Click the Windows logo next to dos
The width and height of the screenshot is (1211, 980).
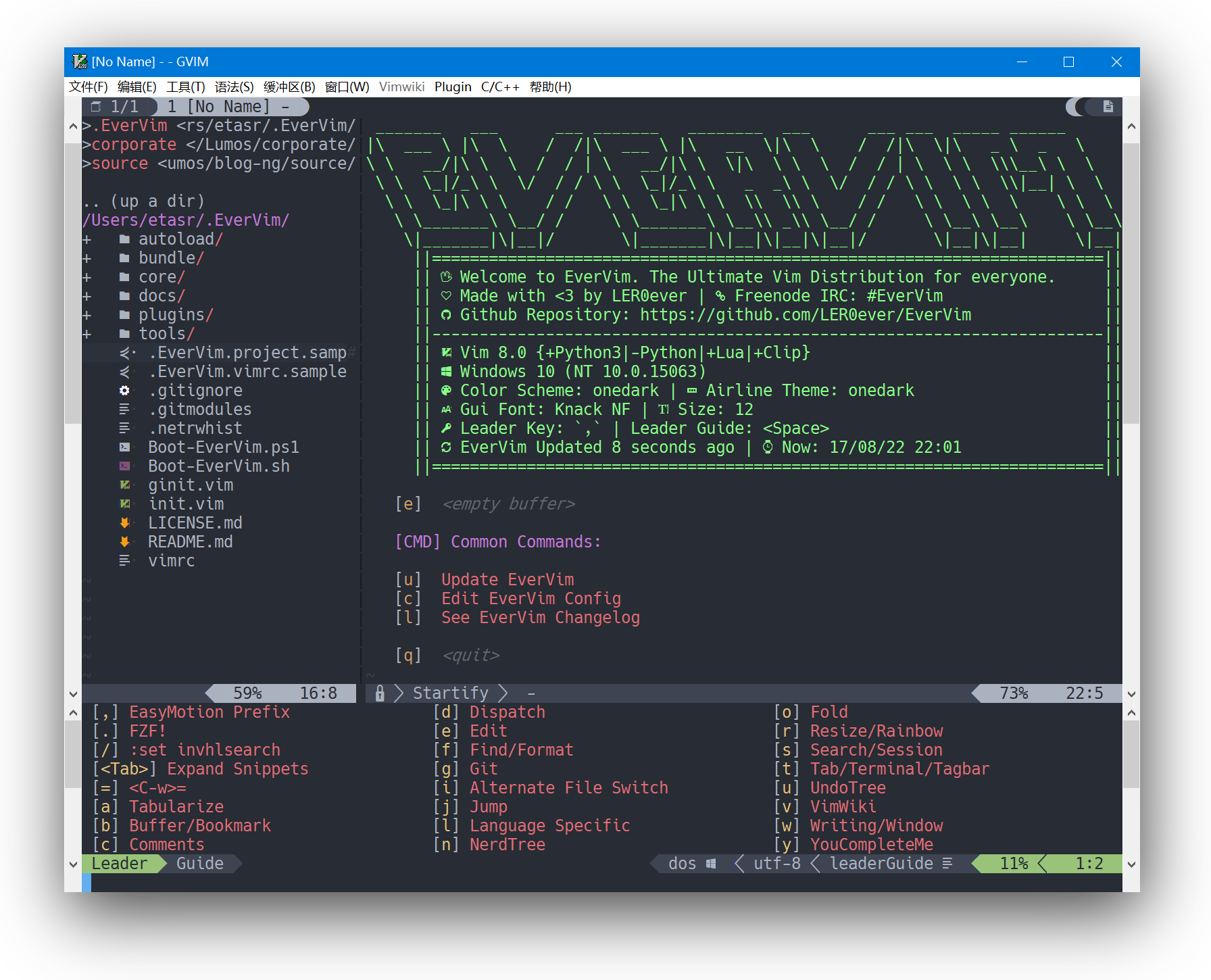(711, 864)
